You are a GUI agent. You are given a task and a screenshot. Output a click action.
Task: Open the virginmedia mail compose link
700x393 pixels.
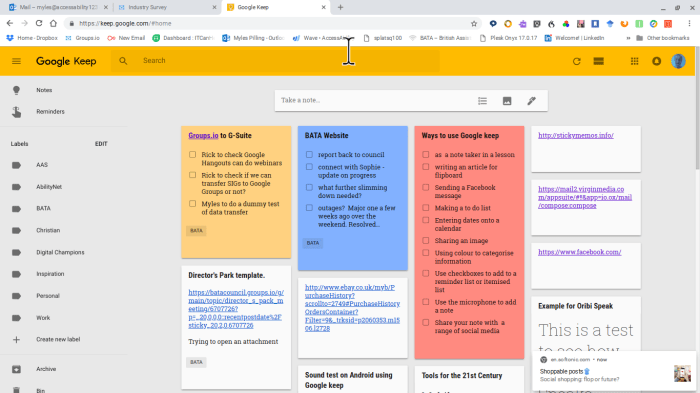pos(585,197)
